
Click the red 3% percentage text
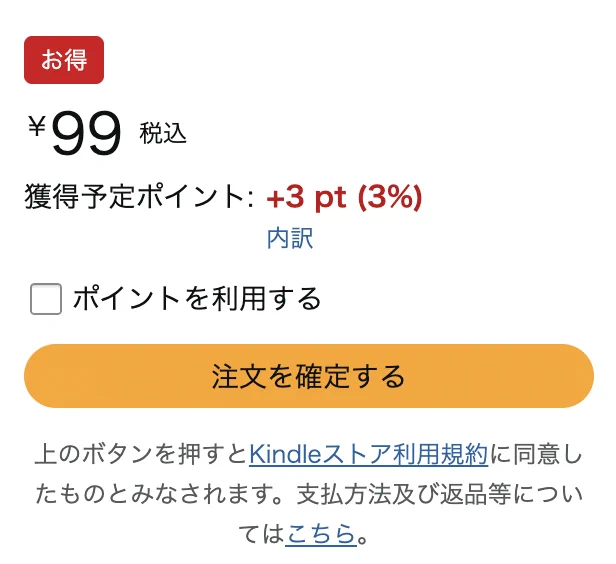coord(390,197)
